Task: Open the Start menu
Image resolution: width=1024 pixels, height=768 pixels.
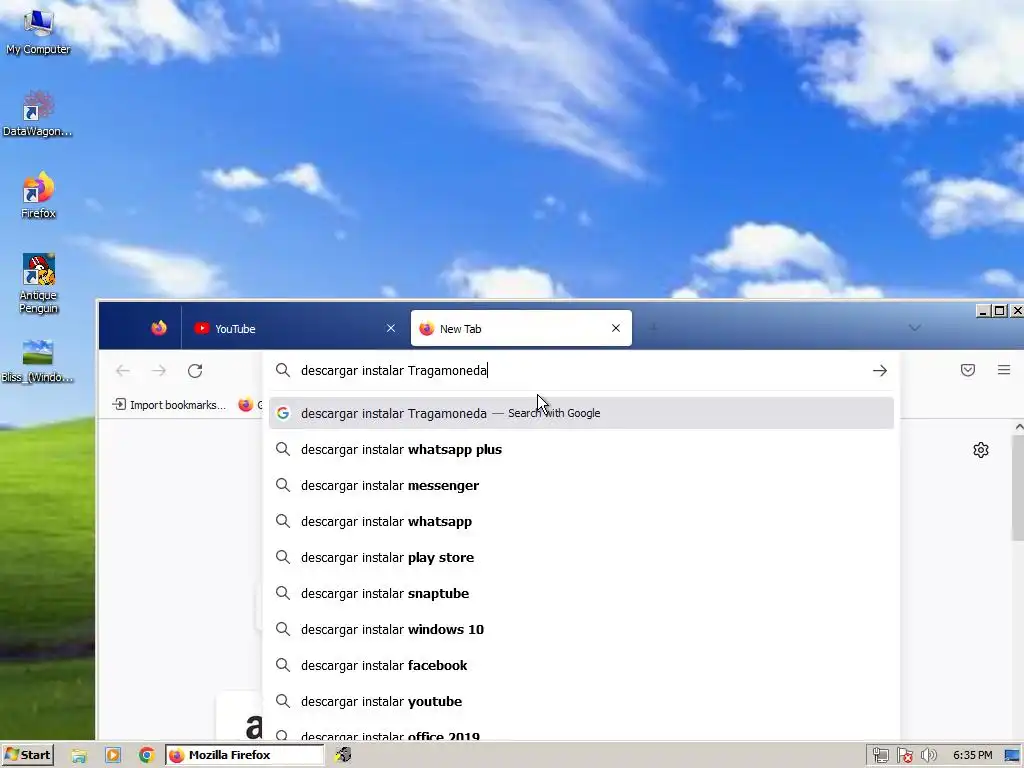Action: (27, 755)
